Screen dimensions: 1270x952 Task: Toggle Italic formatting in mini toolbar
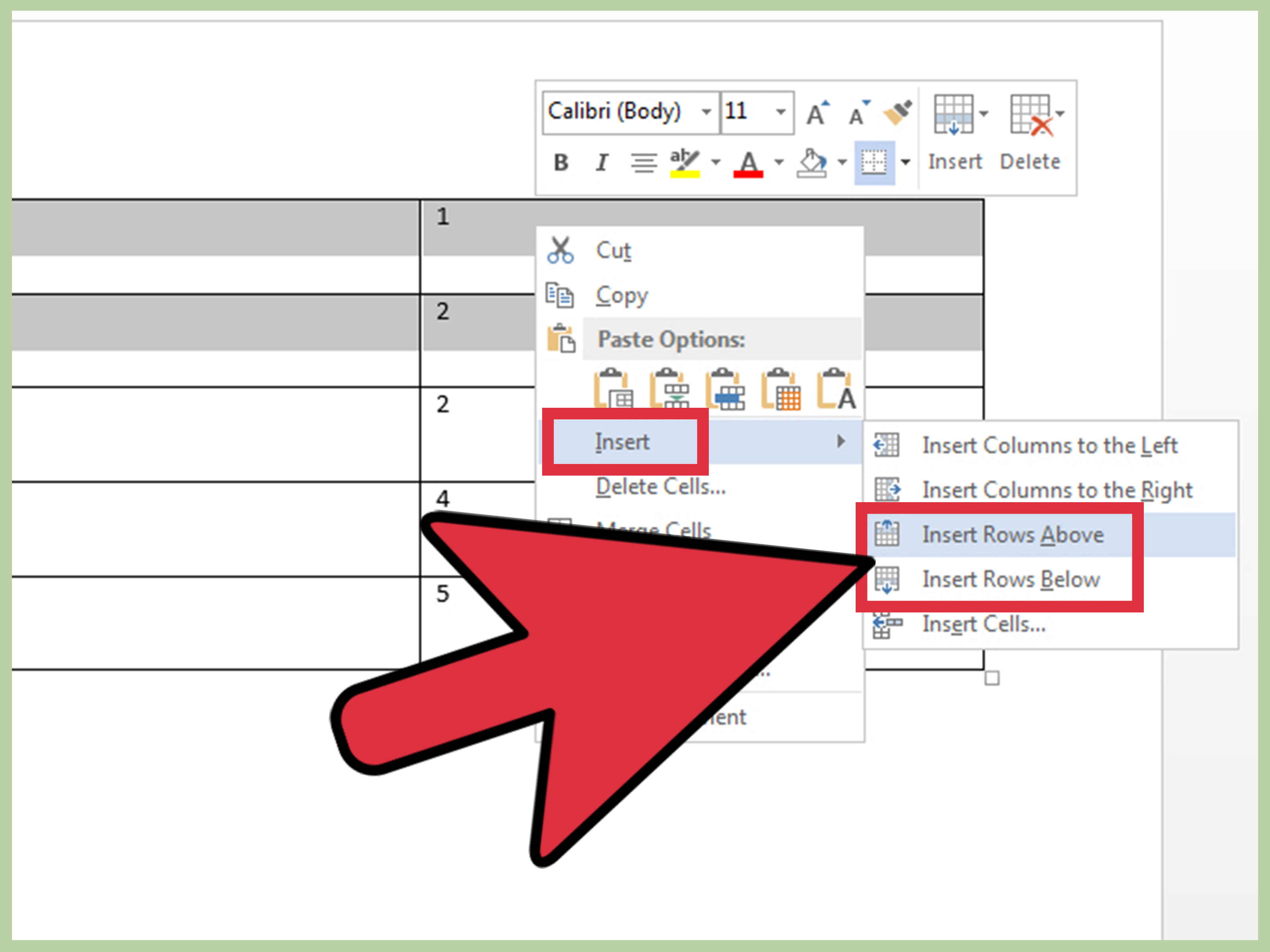(x=601, y=162)
